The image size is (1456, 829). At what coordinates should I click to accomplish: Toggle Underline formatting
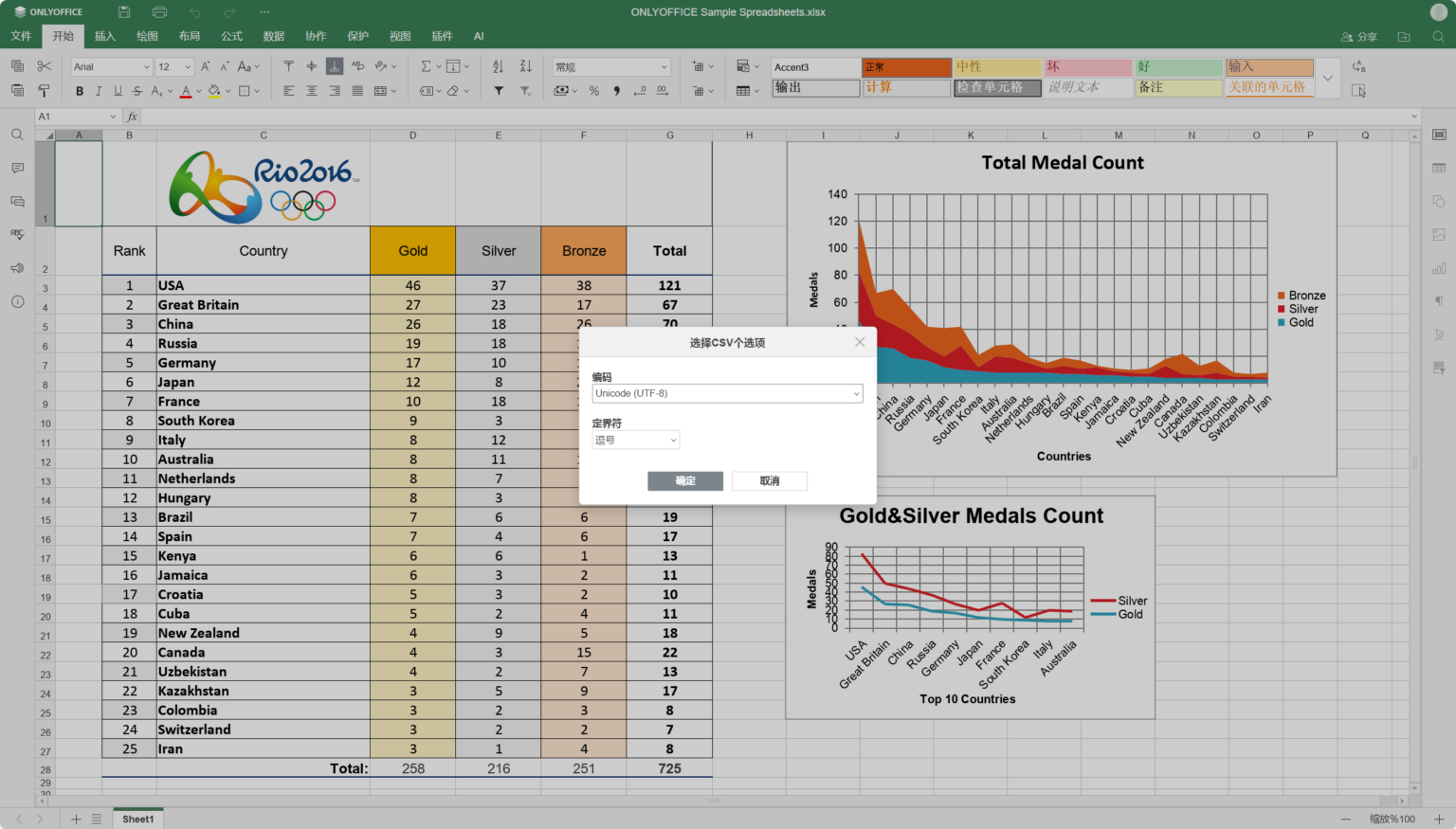118,91
